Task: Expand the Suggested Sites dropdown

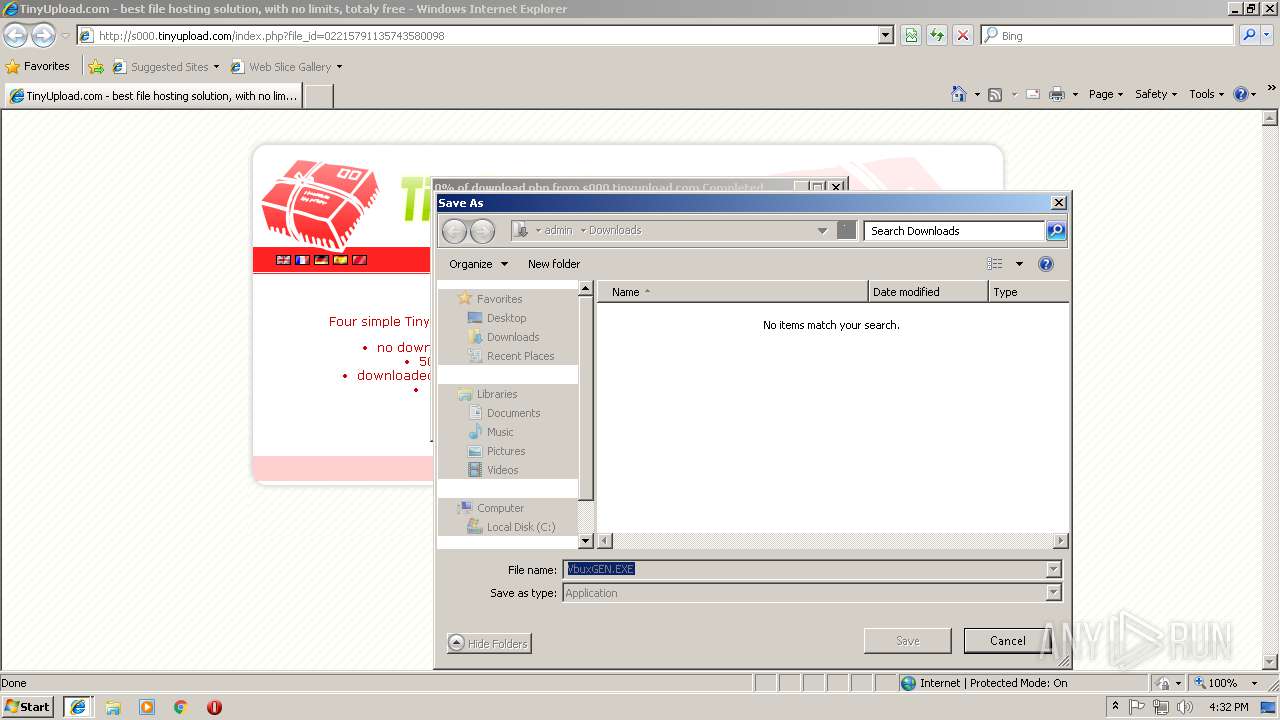Action: (216, 67)
